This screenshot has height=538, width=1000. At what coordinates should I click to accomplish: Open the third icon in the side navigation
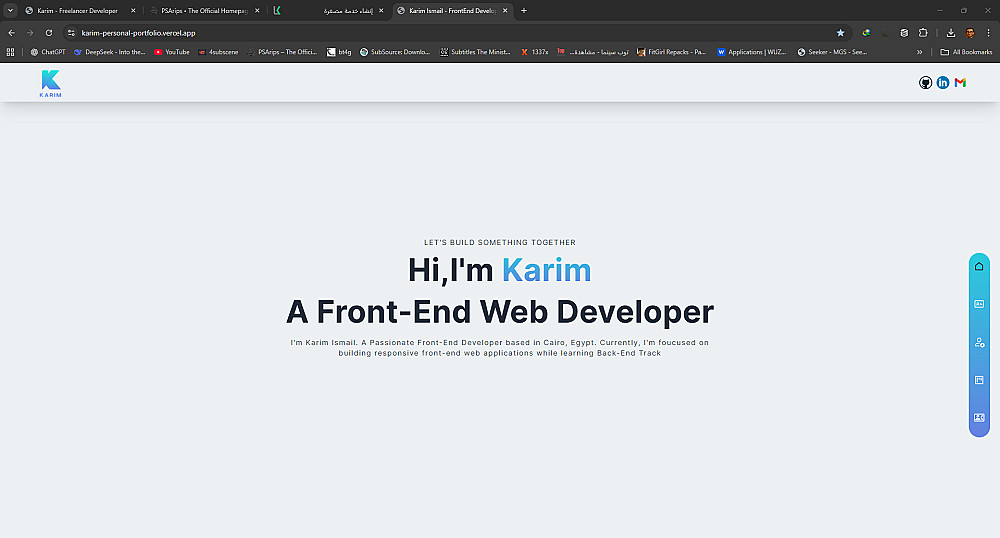(x=979, y=342)
